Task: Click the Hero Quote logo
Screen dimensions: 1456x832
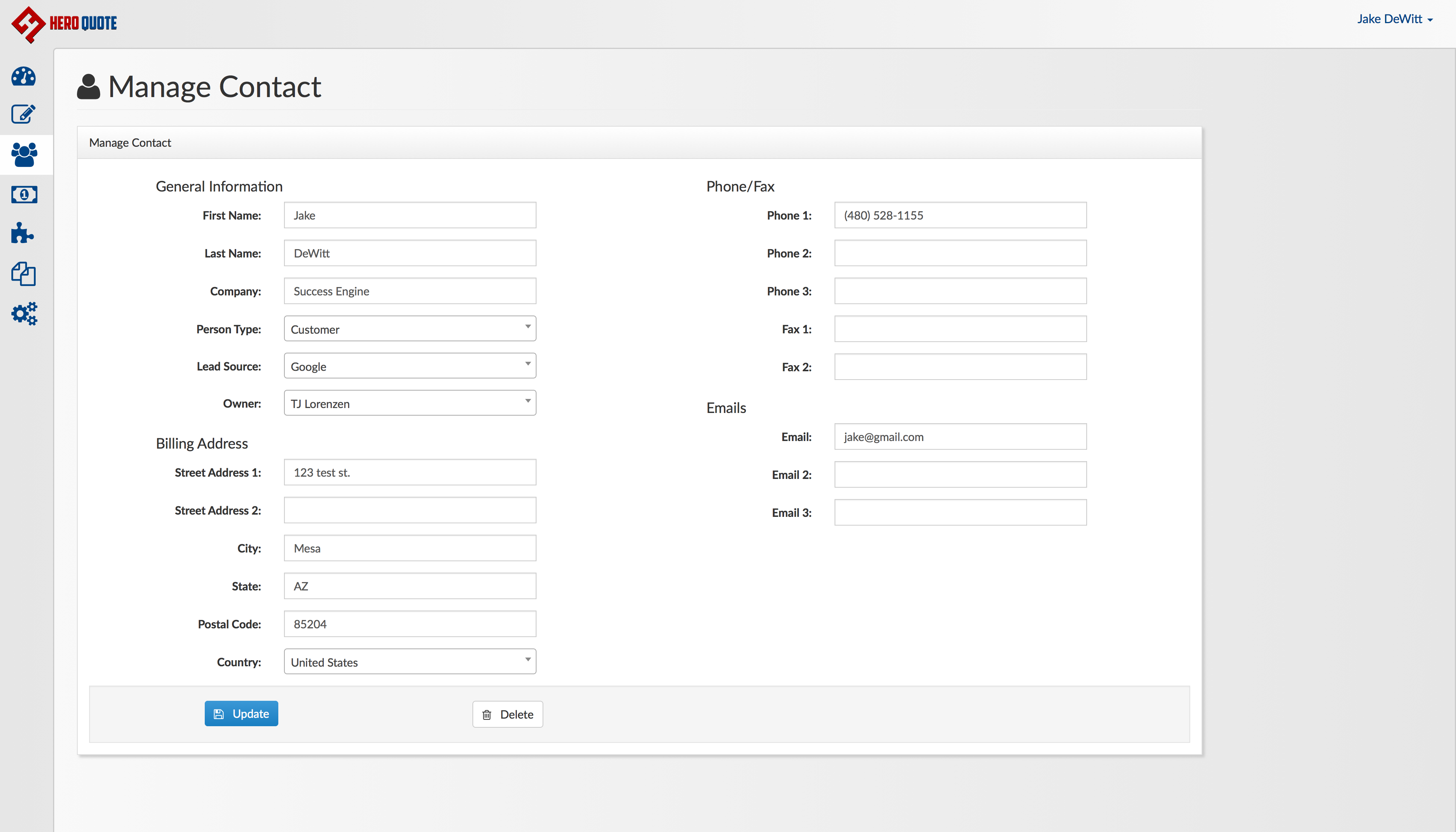Action: (x=64, y=24)
